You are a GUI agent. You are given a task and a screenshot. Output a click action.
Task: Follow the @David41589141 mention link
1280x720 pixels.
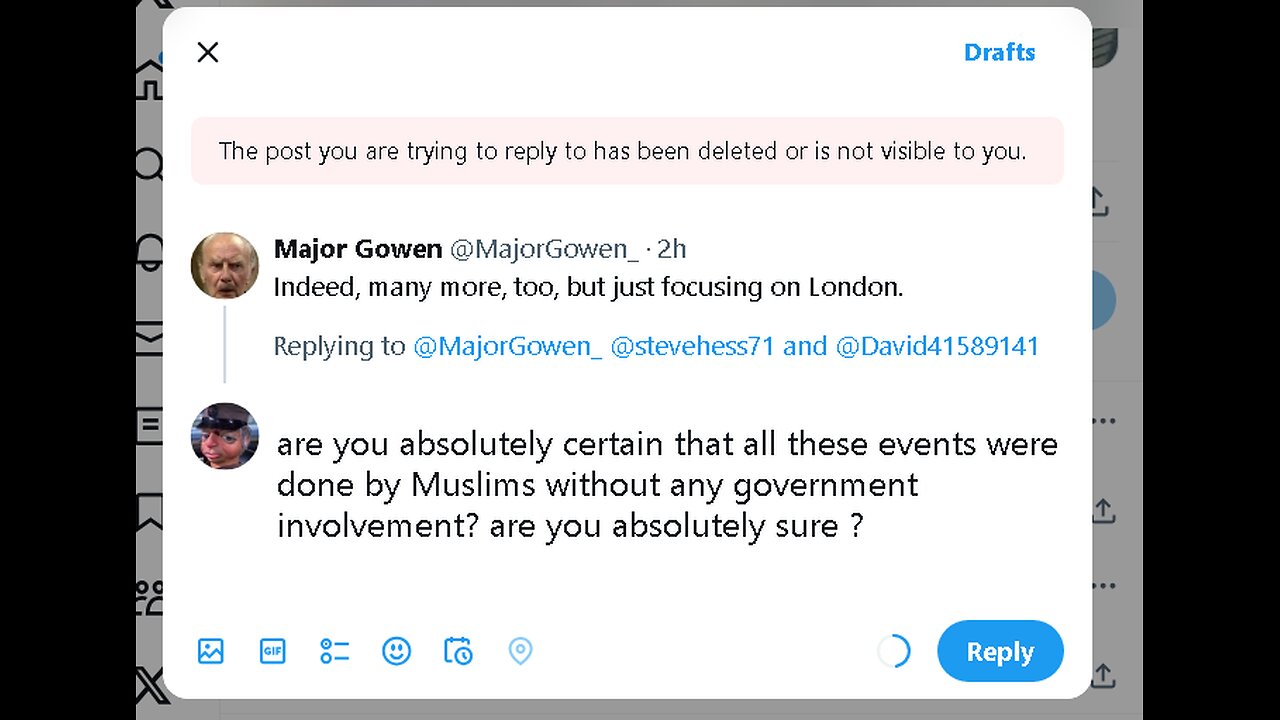(x=937, y=346)
